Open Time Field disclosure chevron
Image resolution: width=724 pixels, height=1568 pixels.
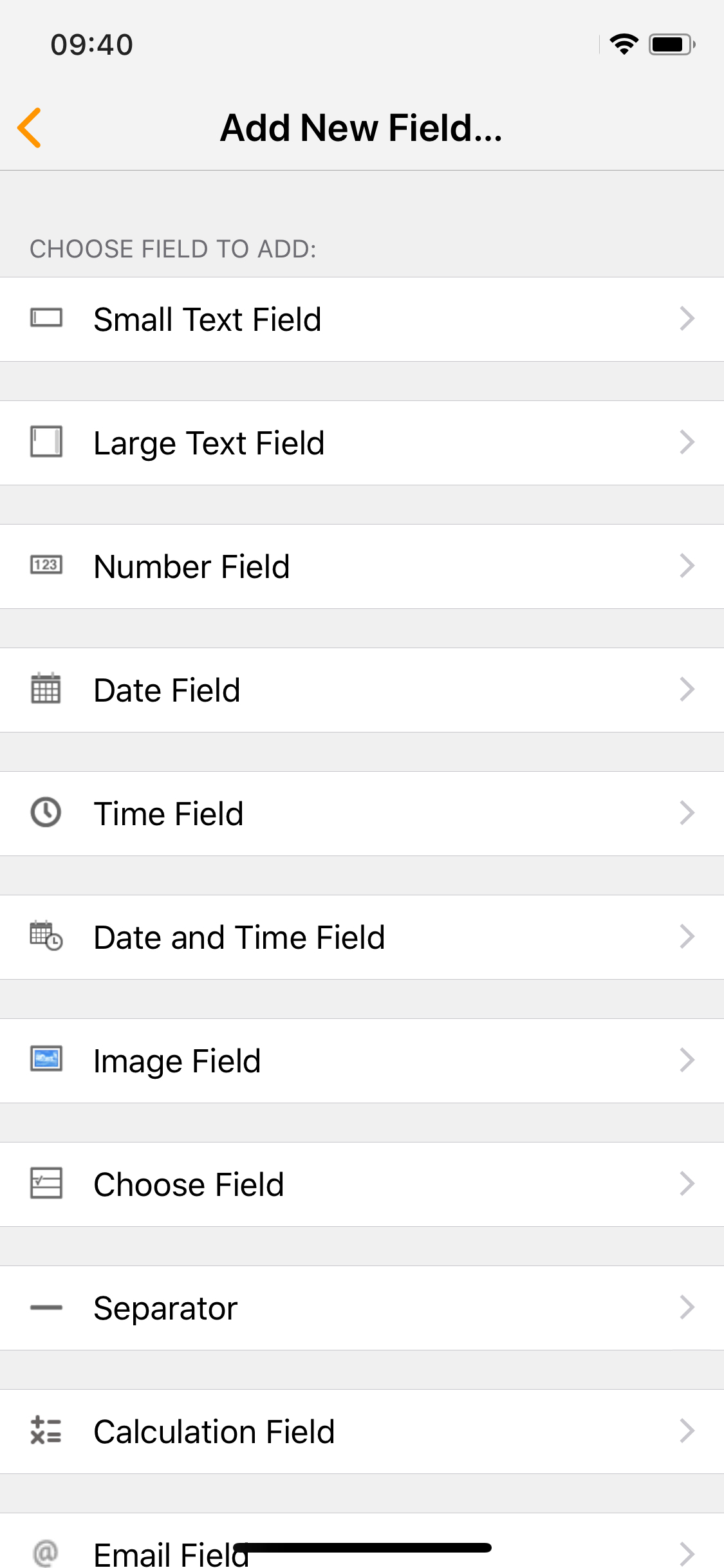tap(687, 813)
